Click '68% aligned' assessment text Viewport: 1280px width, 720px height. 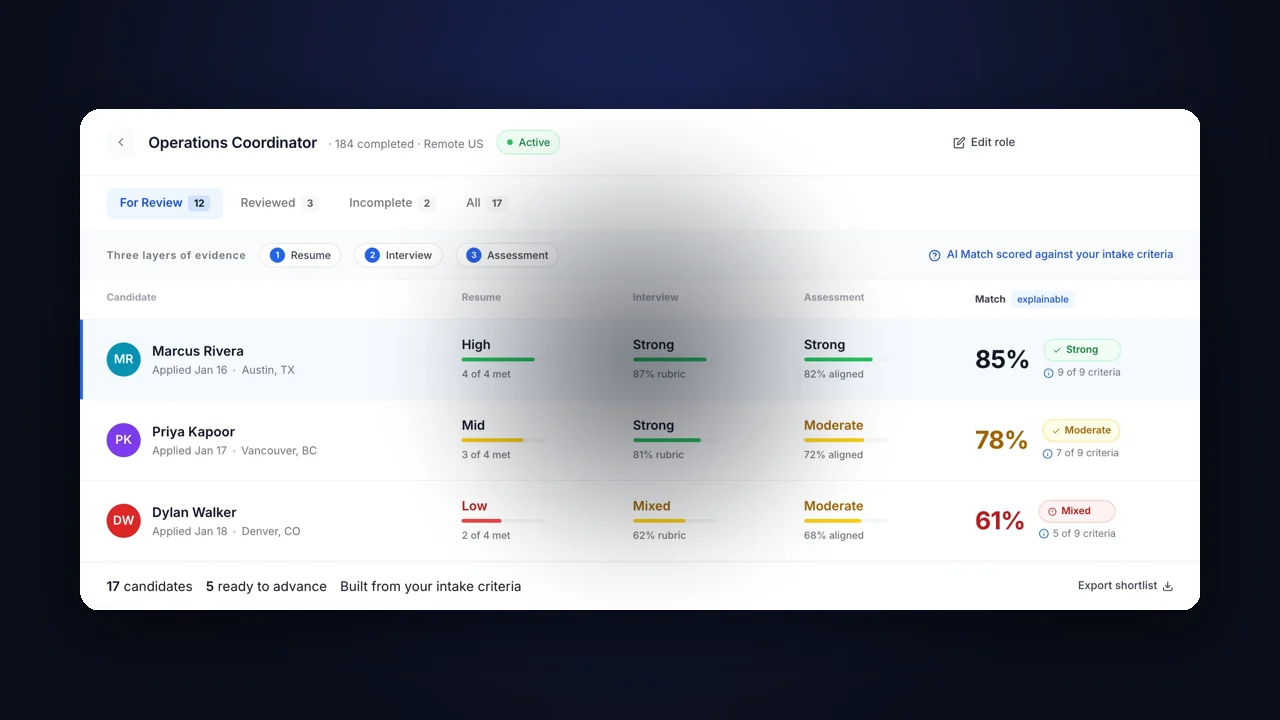pyautogui.click(x=834, y=536)
